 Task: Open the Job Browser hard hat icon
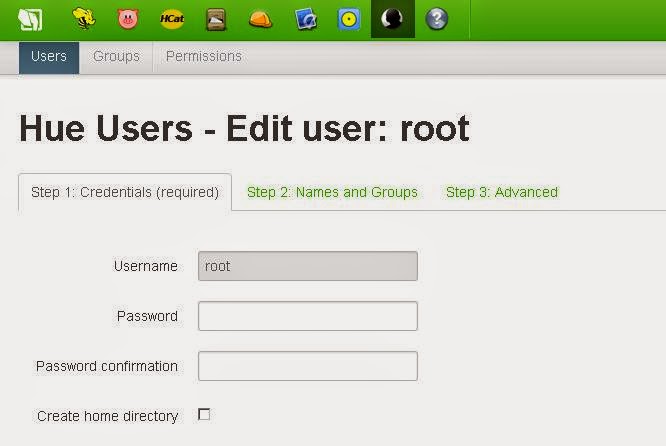260,20
